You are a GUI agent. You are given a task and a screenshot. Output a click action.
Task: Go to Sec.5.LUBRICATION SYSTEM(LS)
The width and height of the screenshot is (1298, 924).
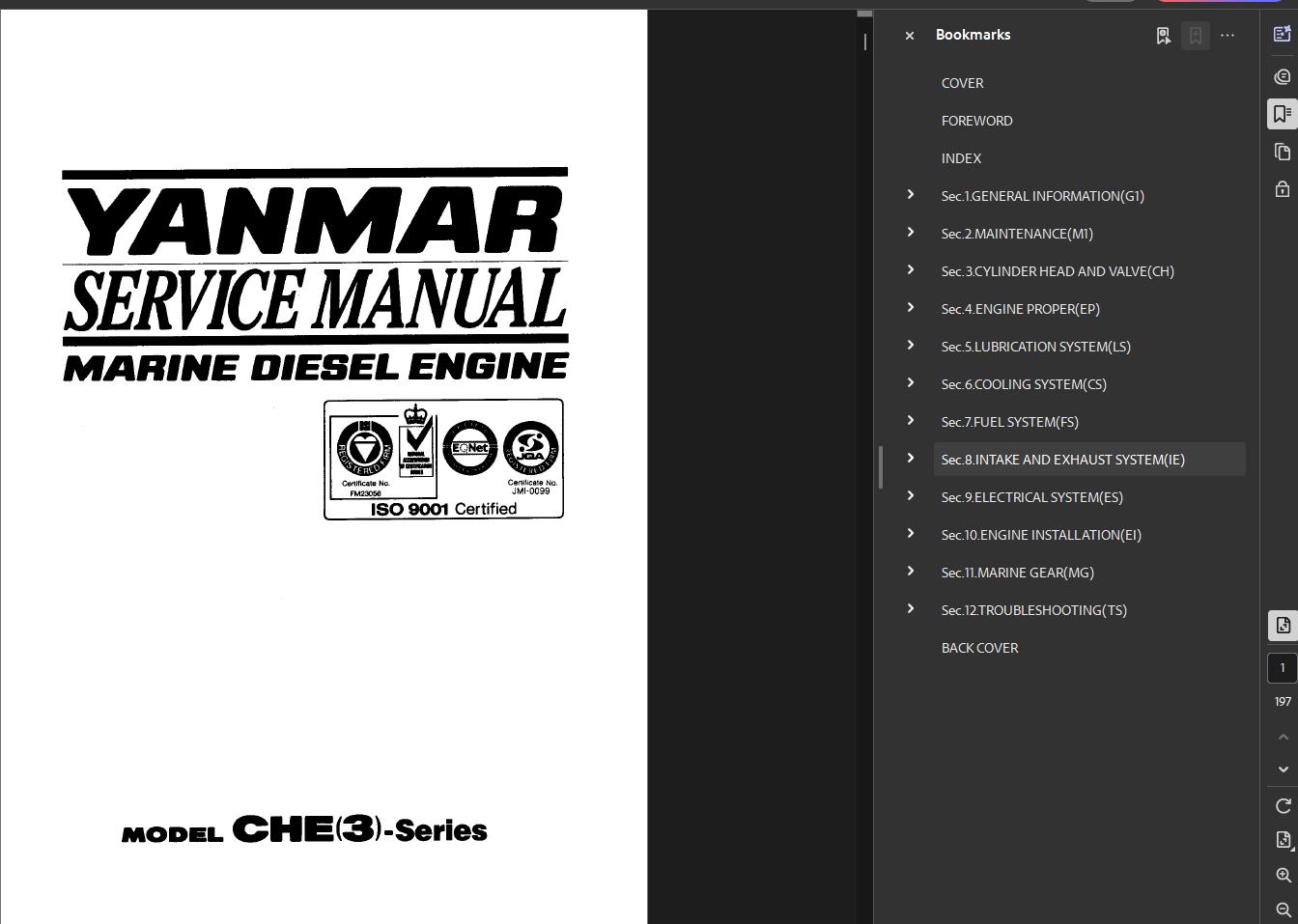coord(1036,348)
